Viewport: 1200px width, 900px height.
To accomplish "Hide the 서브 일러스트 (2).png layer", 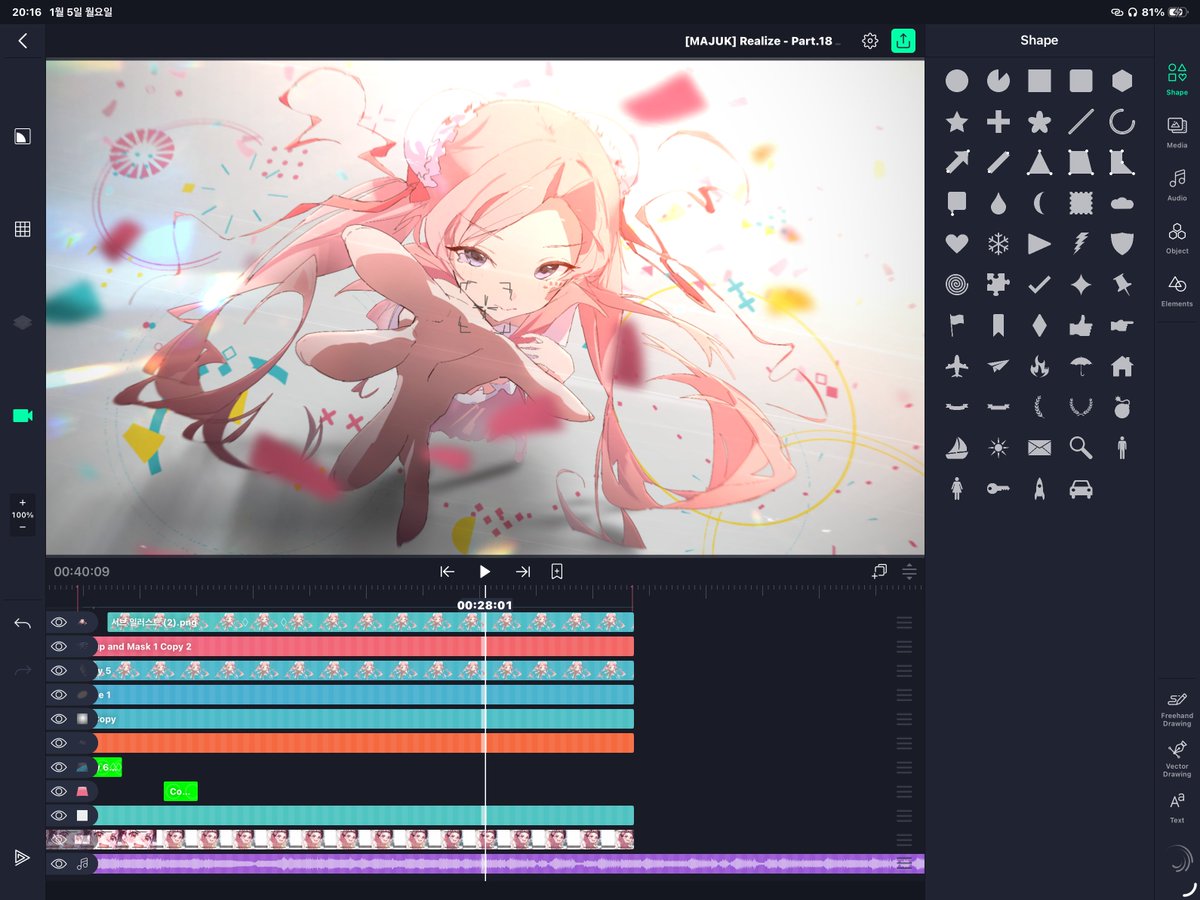I will [59, 622].
